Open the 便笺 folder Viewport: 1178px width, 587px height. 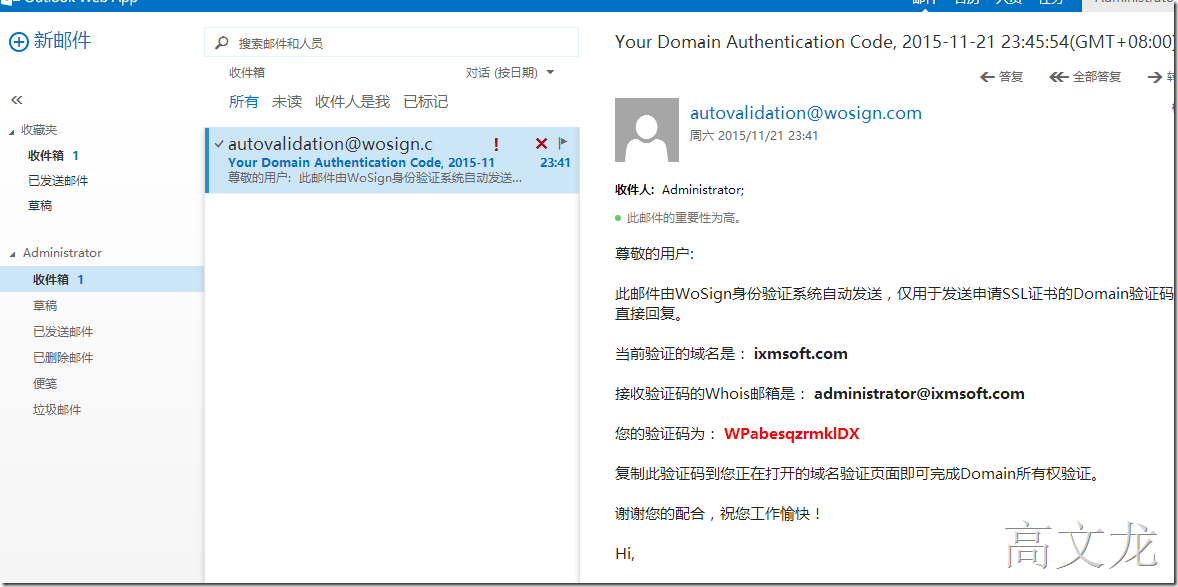45,383
